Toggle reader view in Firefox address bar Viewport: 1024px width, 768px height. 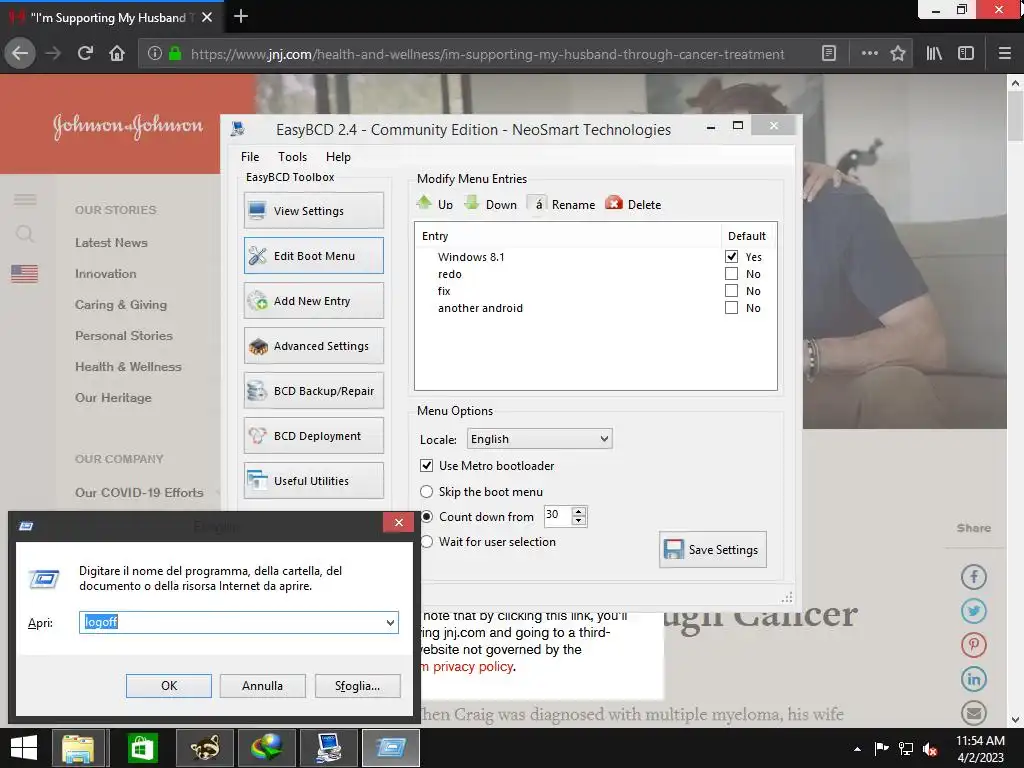(829, 53)
